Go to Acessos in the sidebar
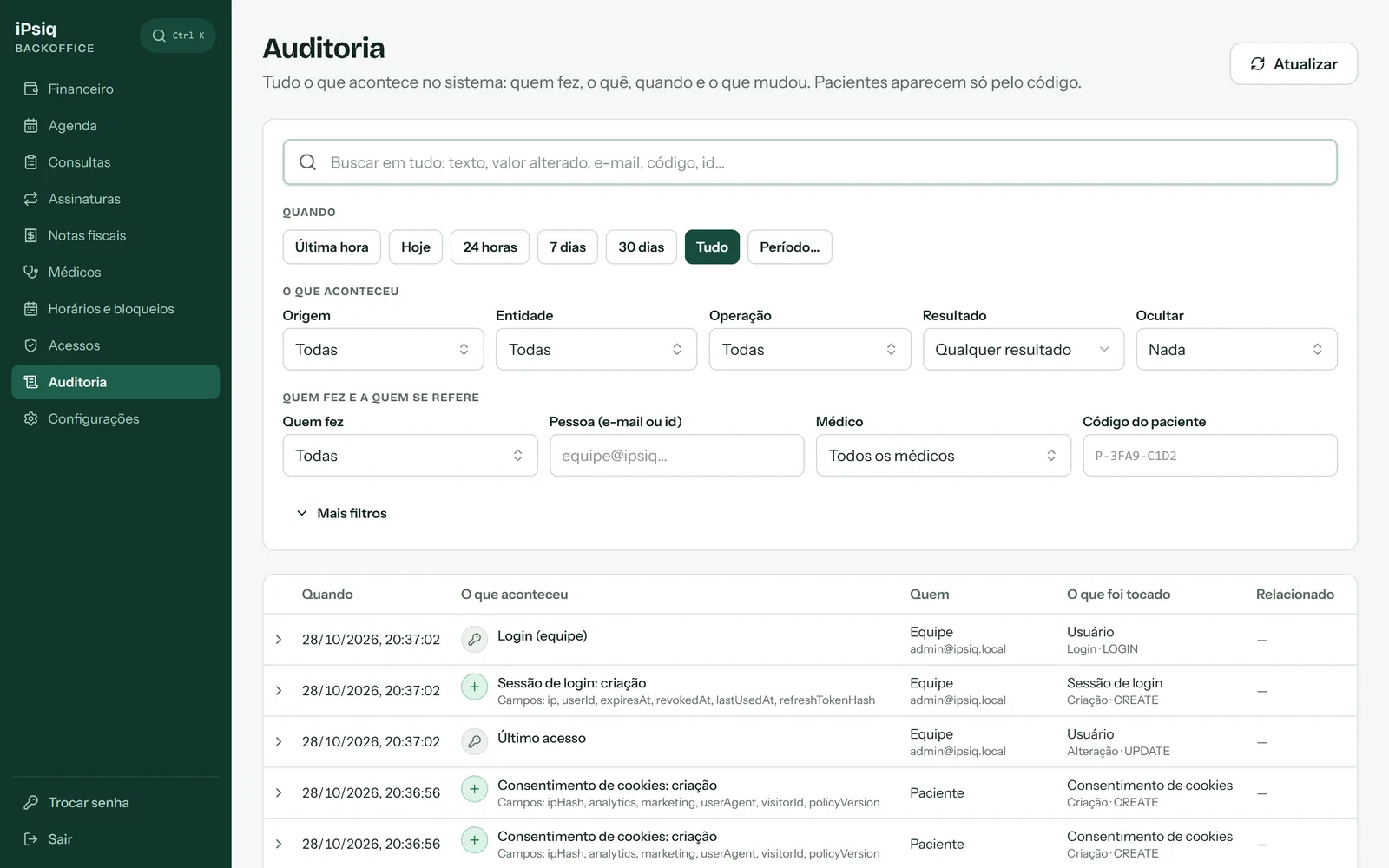The image size is (1389, 868). point(115,345)
